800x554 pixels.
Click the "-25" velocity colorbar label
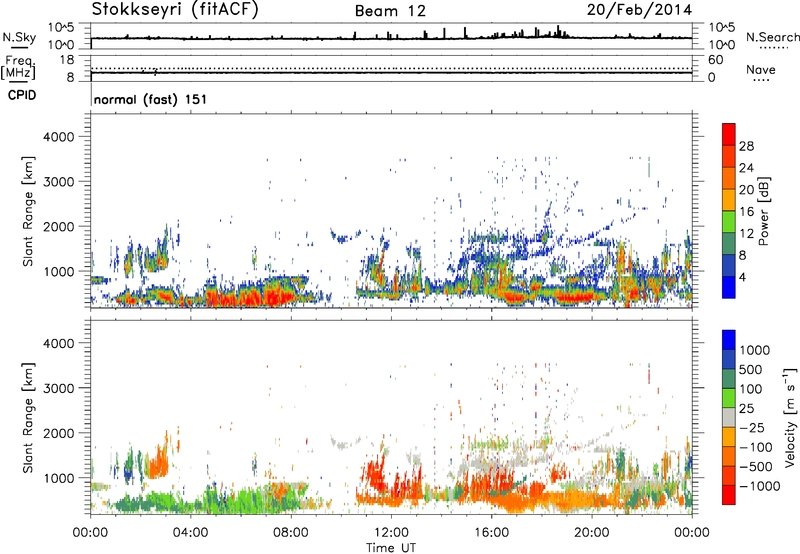point(752,428)
